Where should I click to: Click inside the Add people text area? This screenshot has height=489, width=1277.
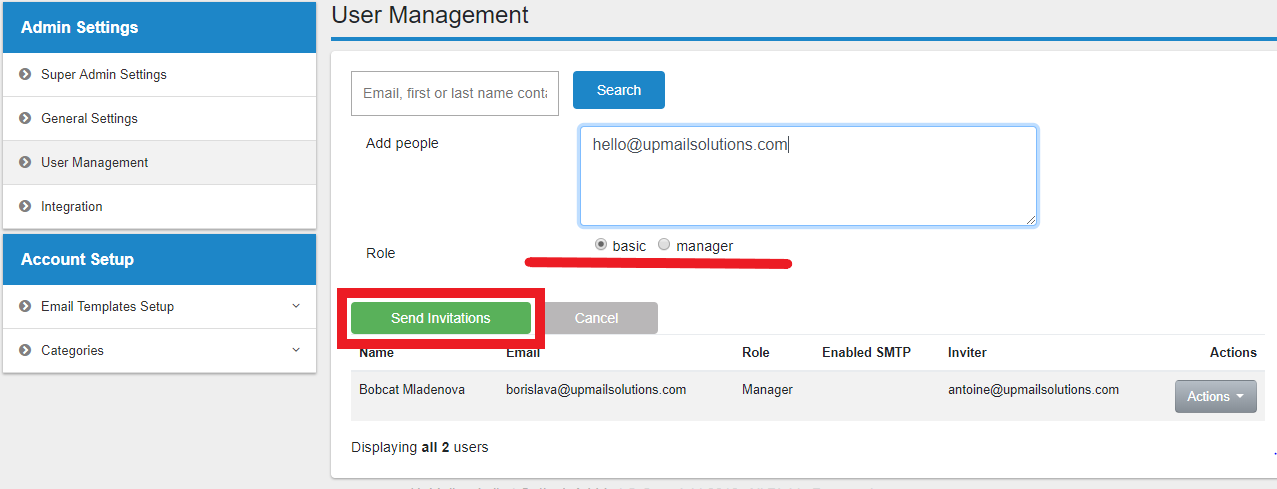808,180
